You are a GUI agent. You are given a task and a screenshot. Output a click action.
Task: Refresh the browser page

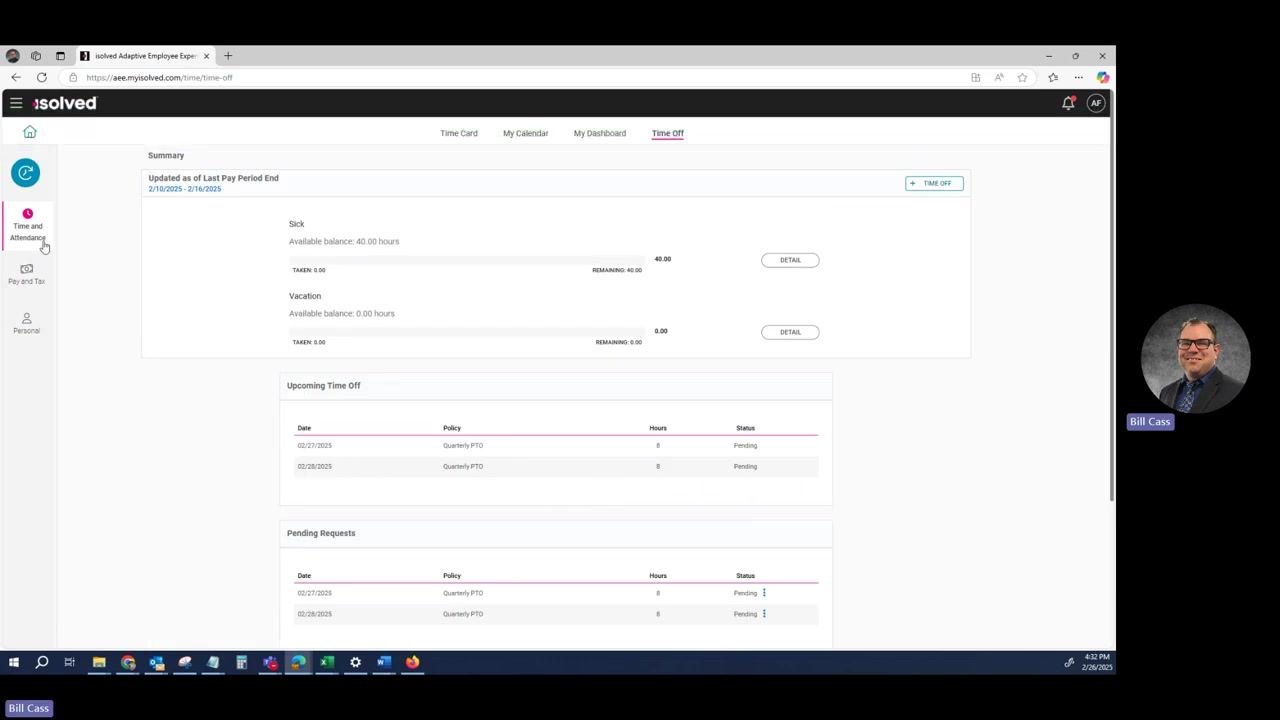coord(41,77)
